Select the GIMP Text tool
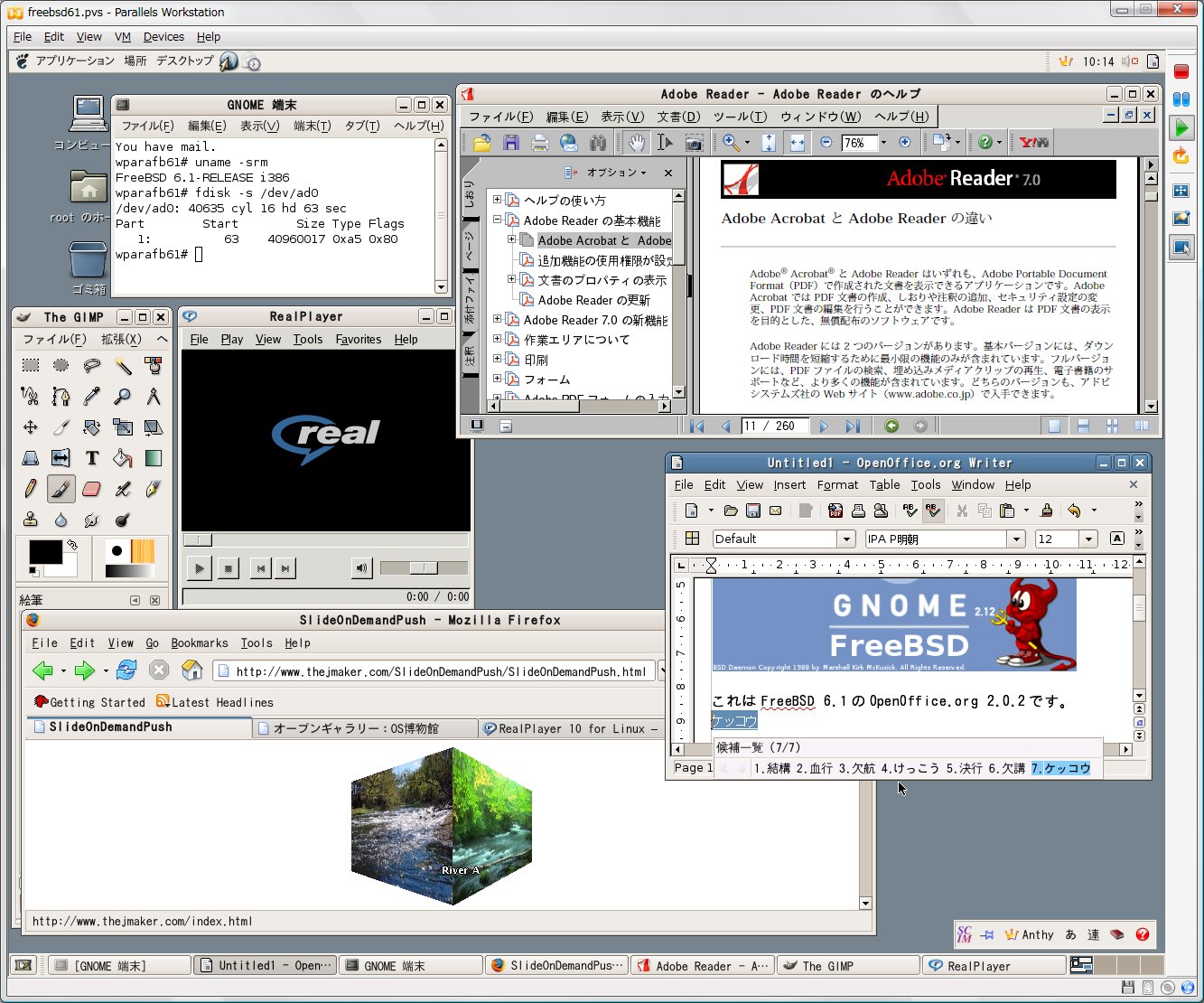The width and height of the screenshot is (1204, 1003). [92, 458]
